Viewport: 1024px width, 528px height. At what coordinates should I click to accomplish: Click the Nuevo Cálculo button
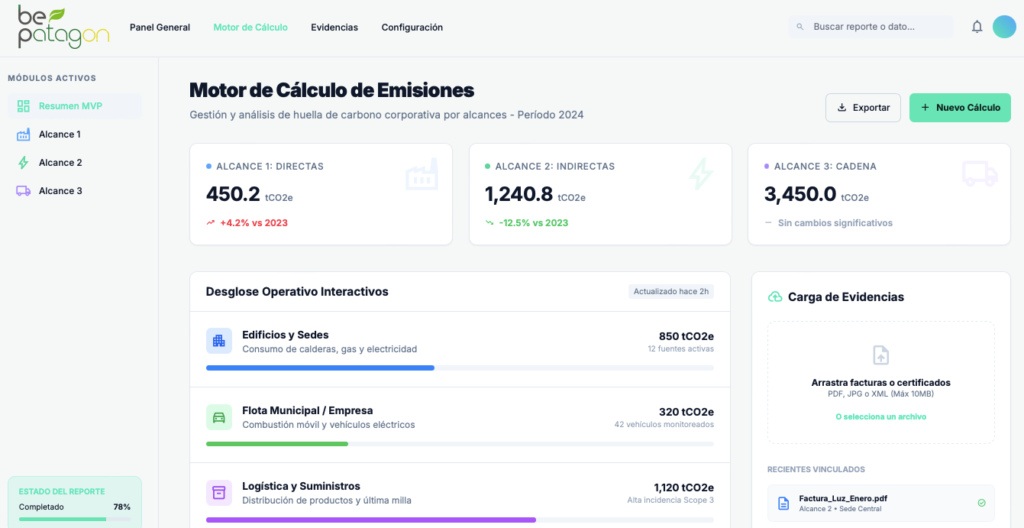[959, 107]
